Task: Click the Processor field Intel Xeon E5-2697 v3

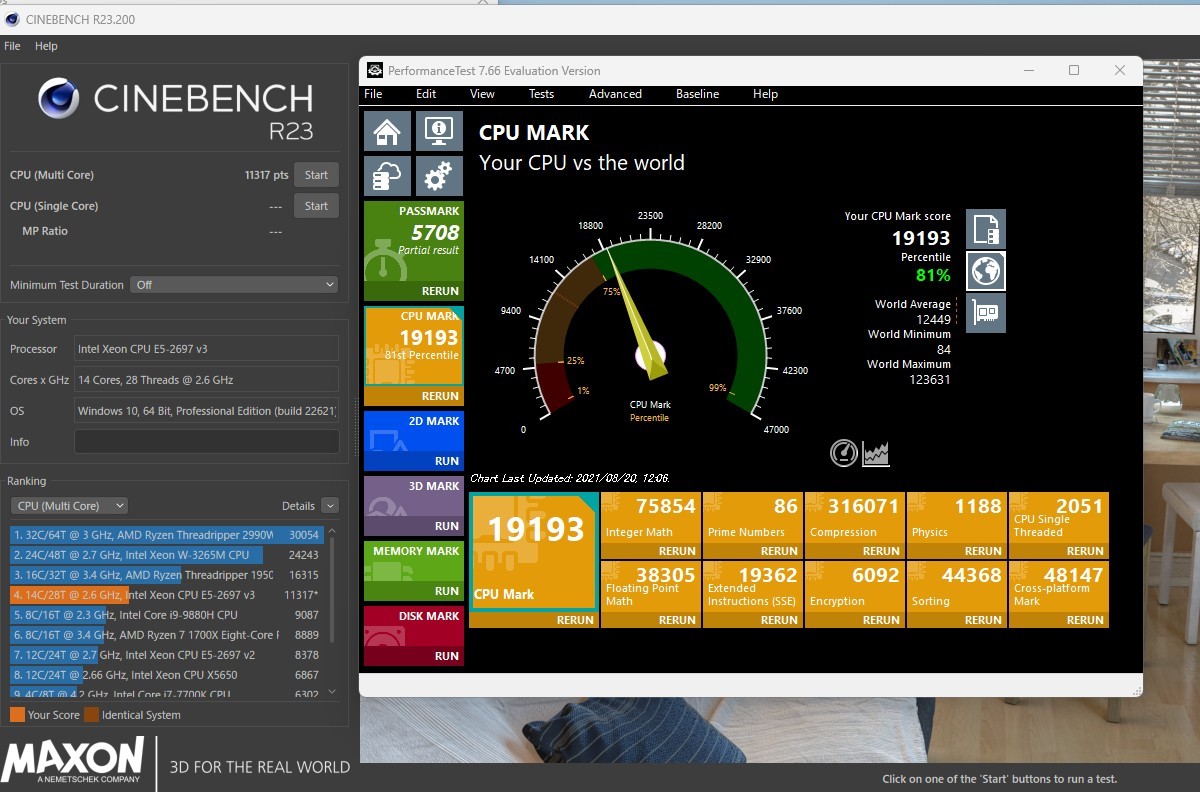Action: tap(207, 349)
